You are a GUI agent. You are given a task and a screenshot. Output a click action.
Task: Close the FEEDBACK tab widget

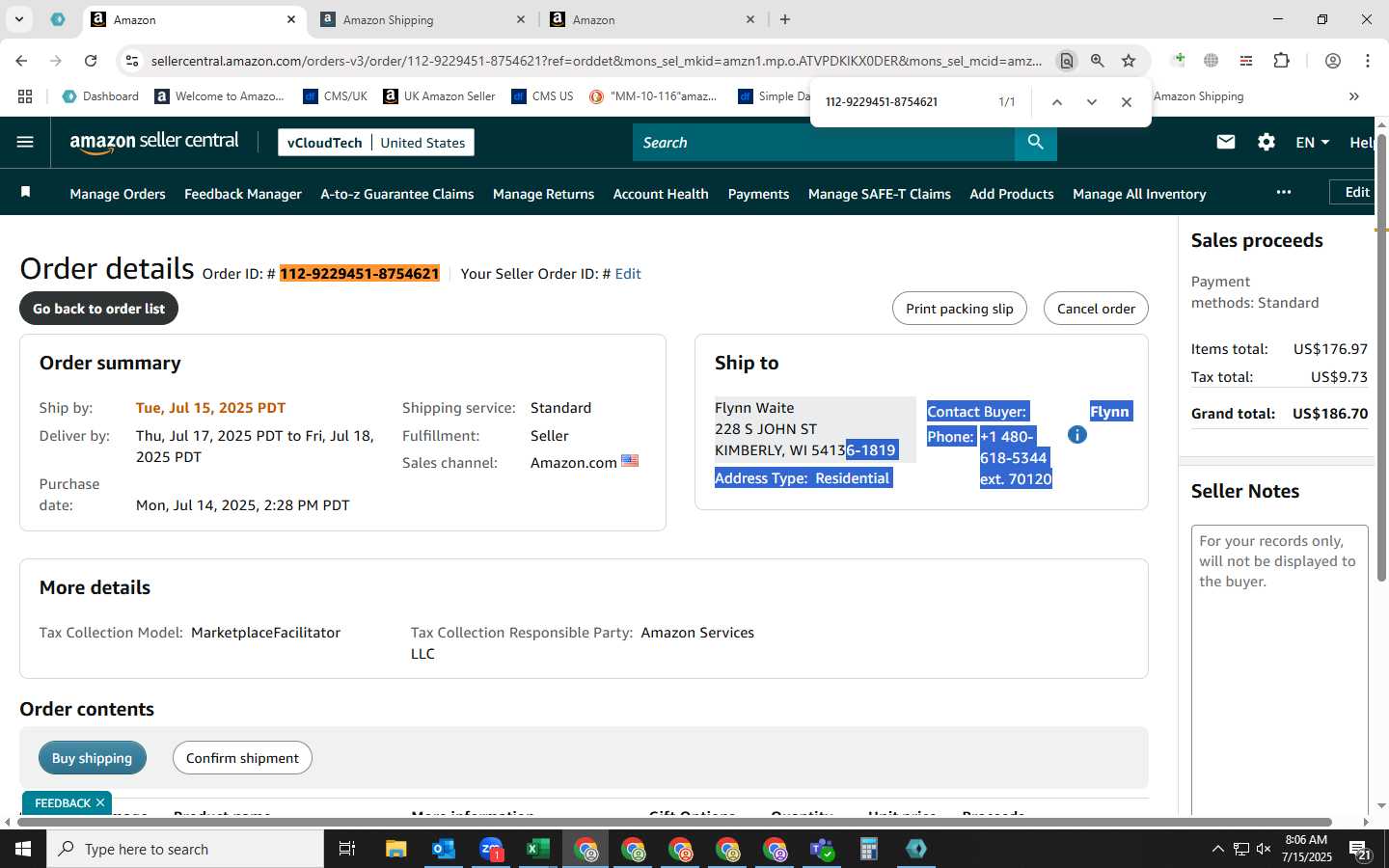(x=100, y=802)
